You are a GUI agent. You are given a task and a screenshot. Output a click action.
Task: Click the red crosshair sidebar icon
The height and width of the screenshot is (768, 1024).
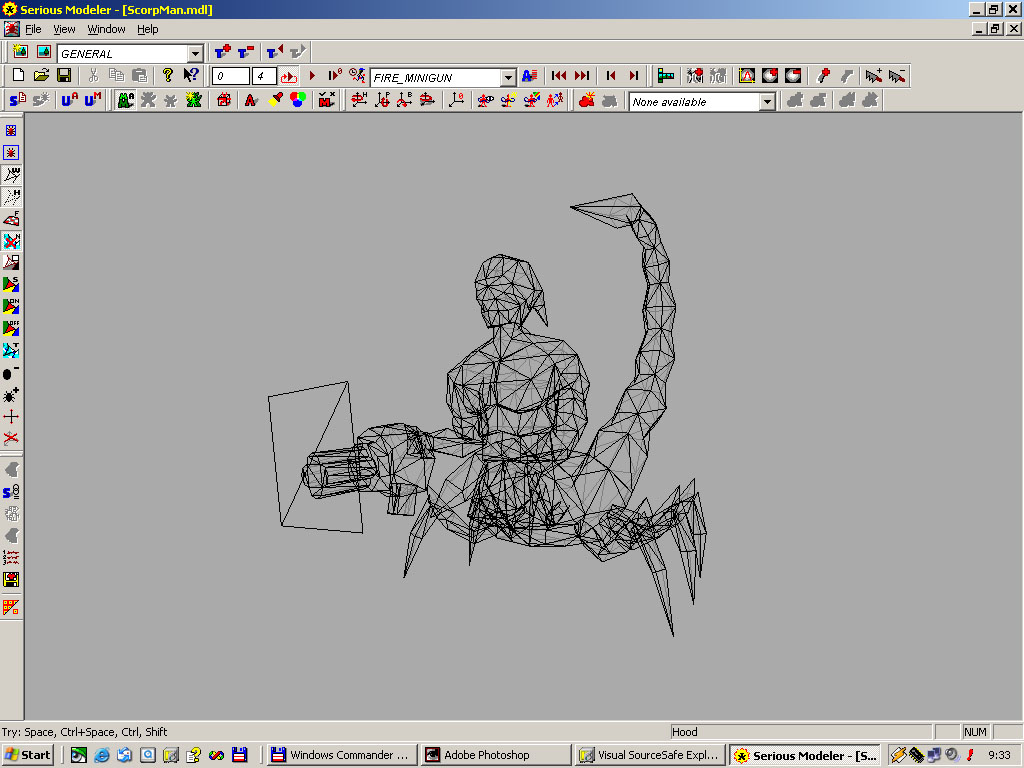[11, 416]
